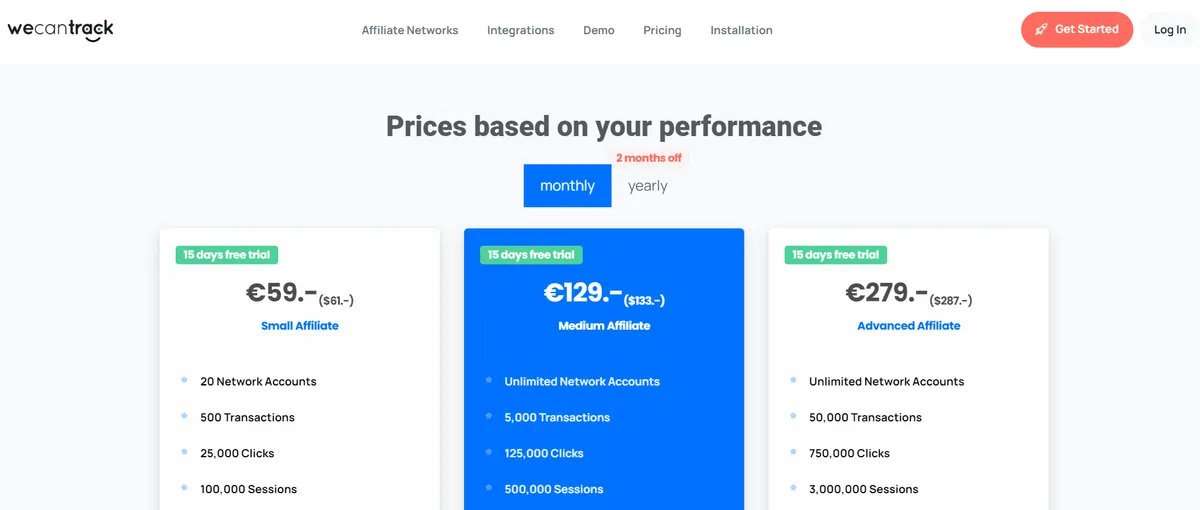
Task: Select the Advanced Affiliate plan link
Action: 908,326
